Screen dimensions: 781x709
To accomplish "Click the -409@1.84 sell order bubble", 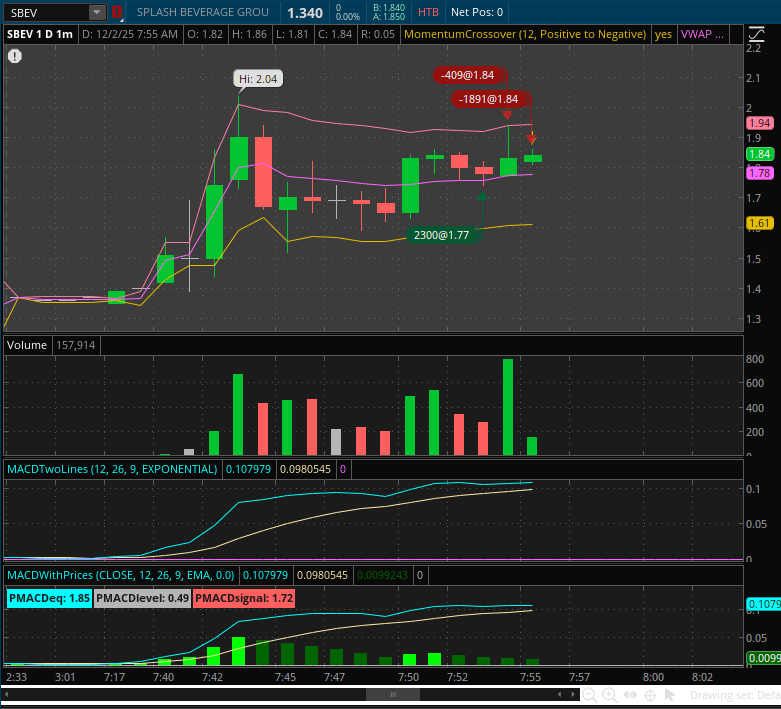I will pyautogui.click(x=468, y=75).
